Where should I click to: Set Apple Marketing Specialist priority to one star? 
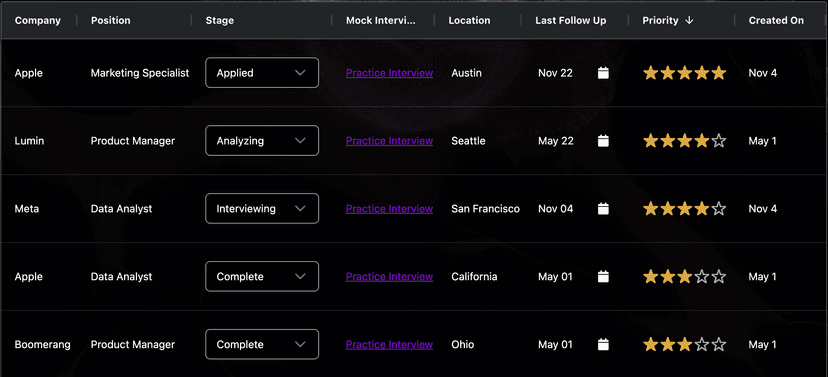click(x=651, y=73)
